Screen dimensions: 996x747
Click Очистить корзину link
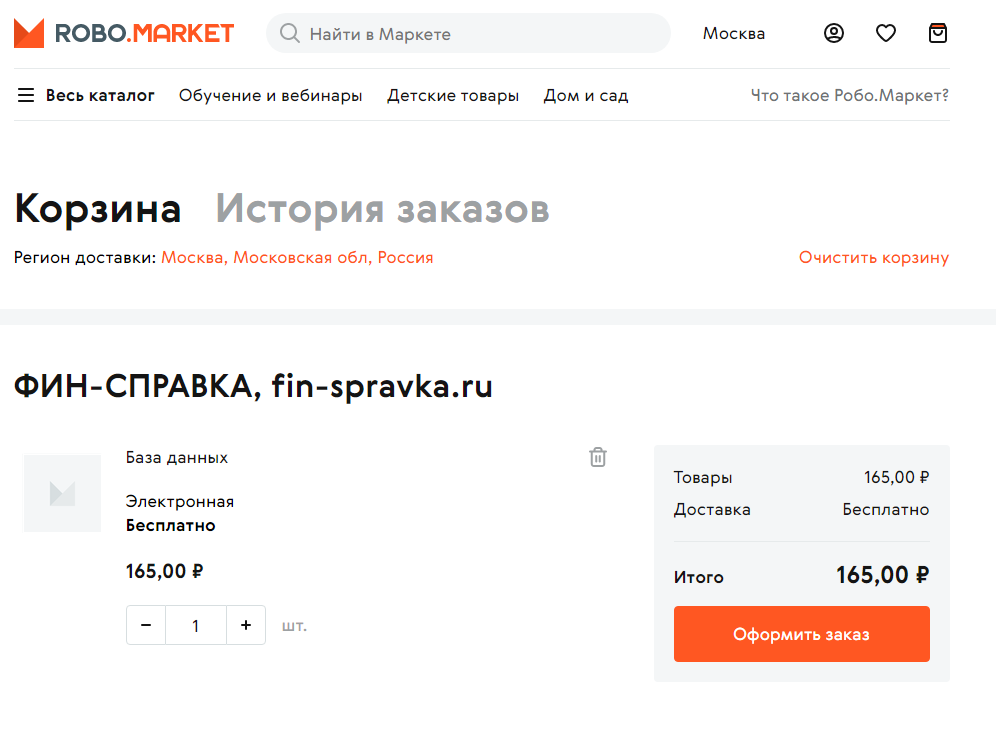click(x=873, y=257)
